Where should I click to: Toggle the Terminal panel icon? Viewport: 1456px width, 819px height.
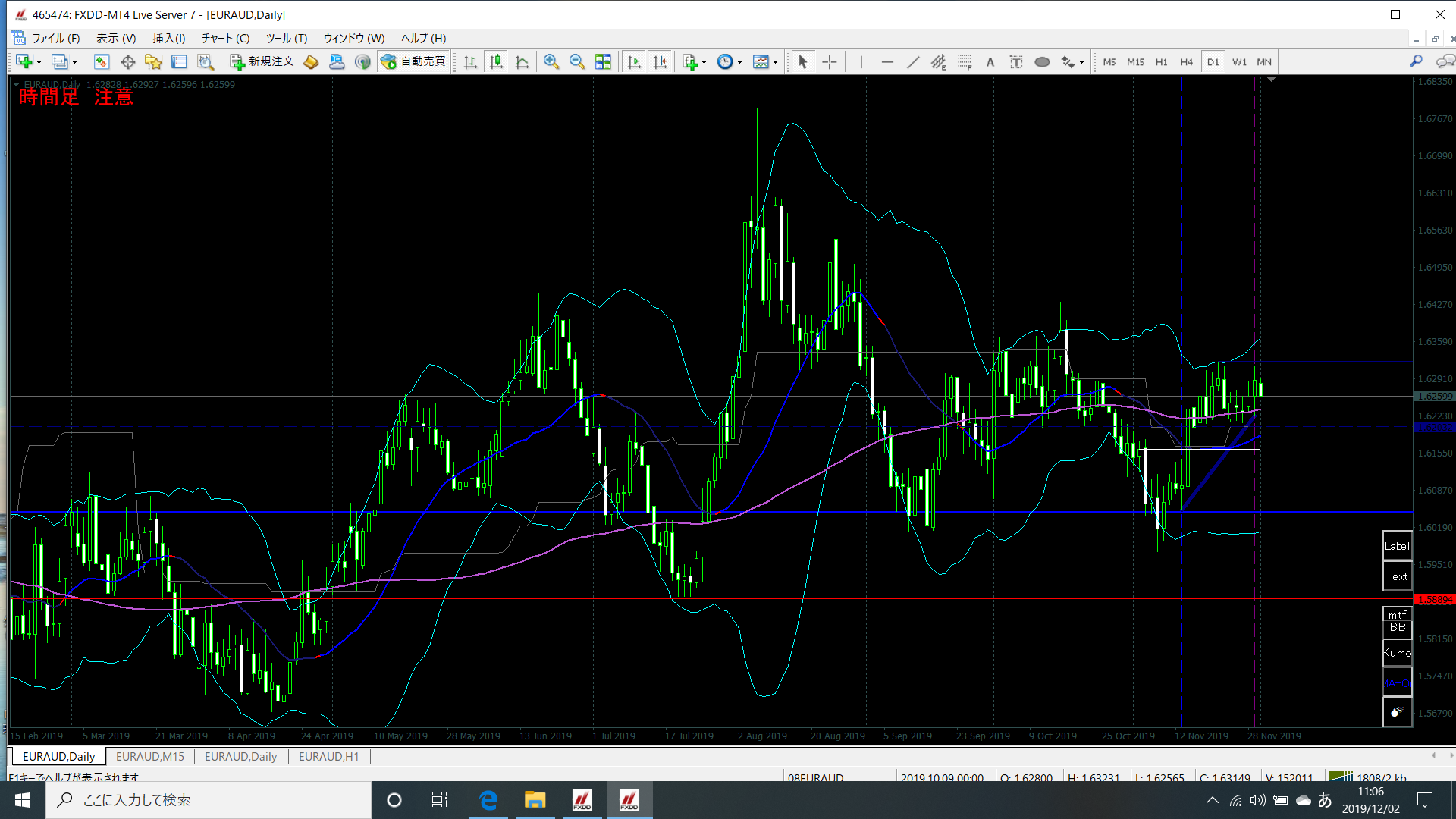click(179, 62)
